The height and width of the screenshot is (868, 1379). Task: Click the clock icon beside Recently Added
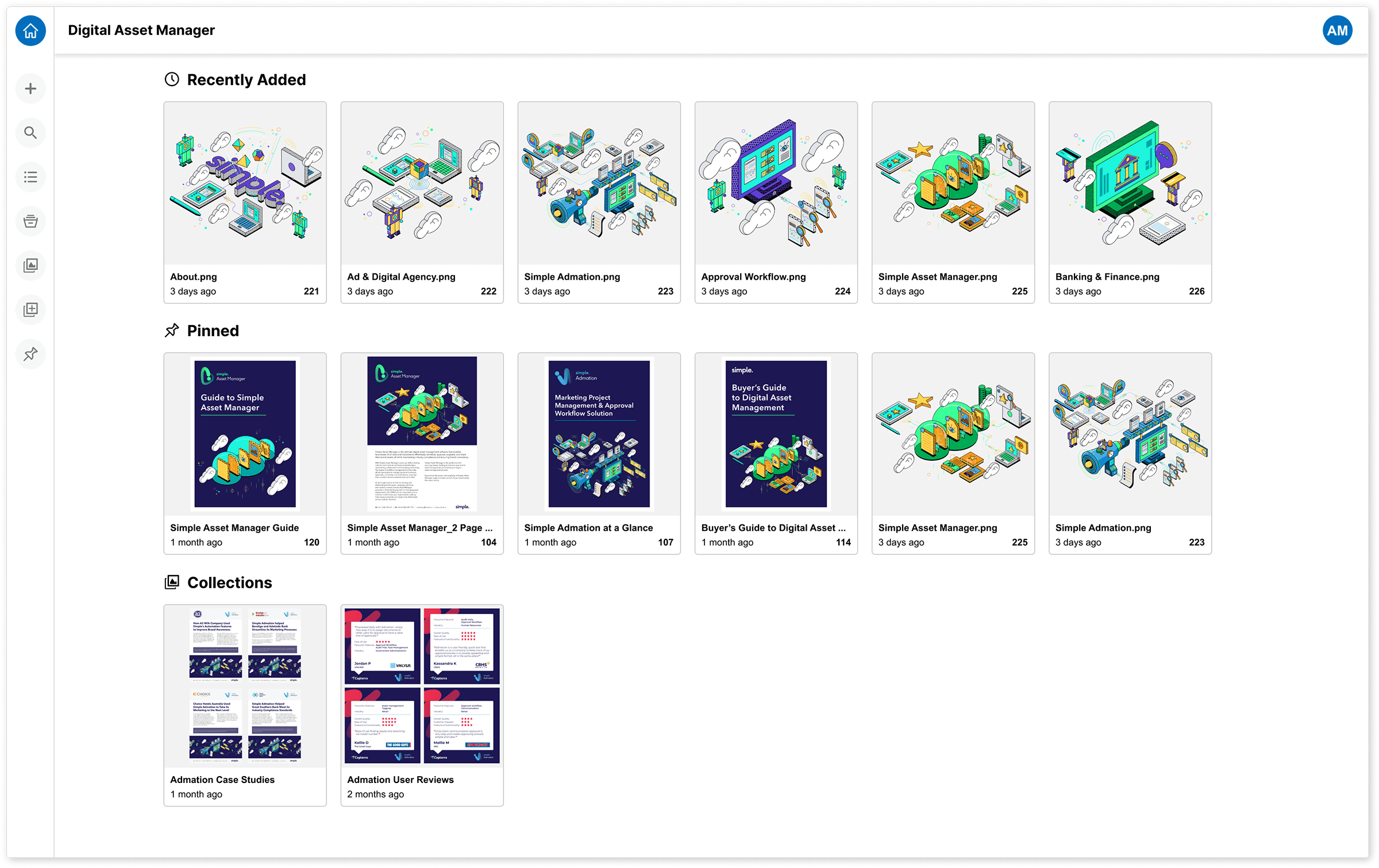pos(172,79)
